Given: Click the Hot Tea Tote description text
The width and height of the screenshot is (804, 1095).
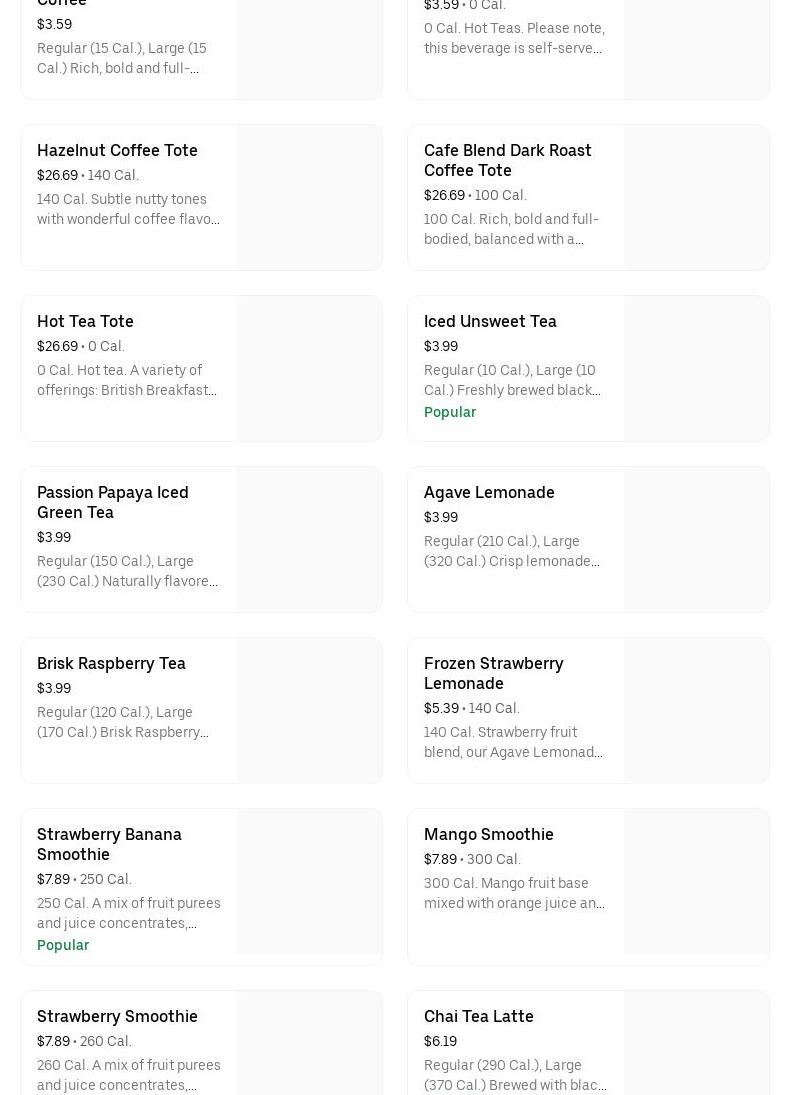Looking at the screenshot, I should 127,380.
